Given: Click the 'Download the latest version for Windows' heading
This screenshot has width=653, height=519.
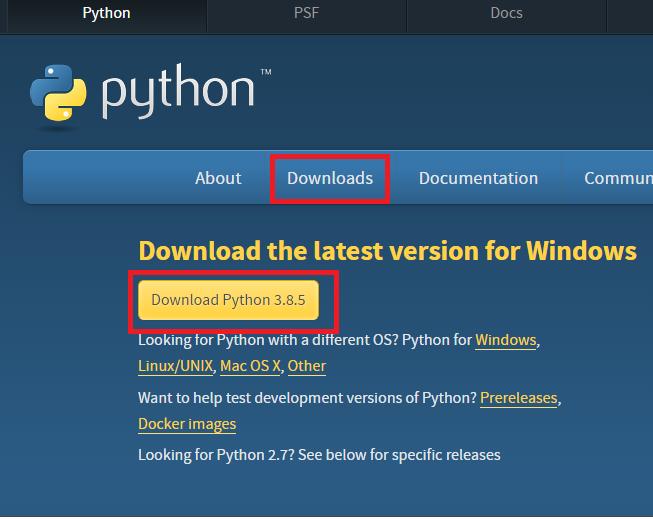Looking at the screenshot, I should 388,251.
